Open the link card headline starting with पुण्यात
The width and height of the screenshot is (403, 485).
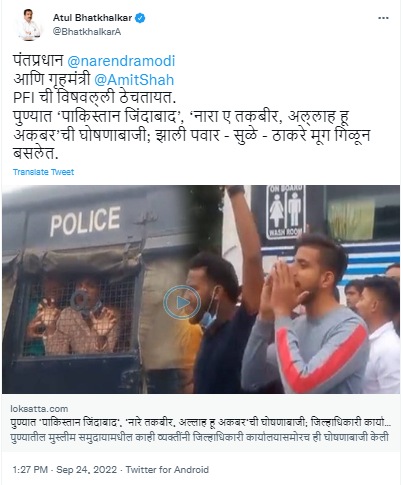(x=200, y=422)
